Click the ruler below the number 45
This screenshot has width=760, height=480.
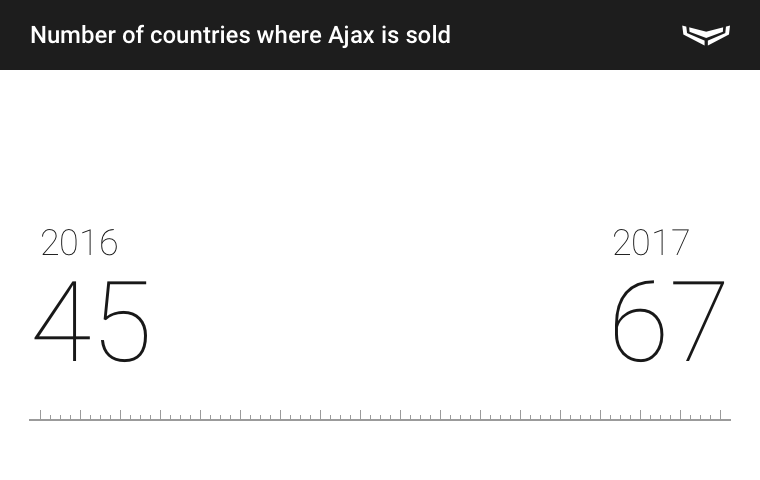(92, 415)
